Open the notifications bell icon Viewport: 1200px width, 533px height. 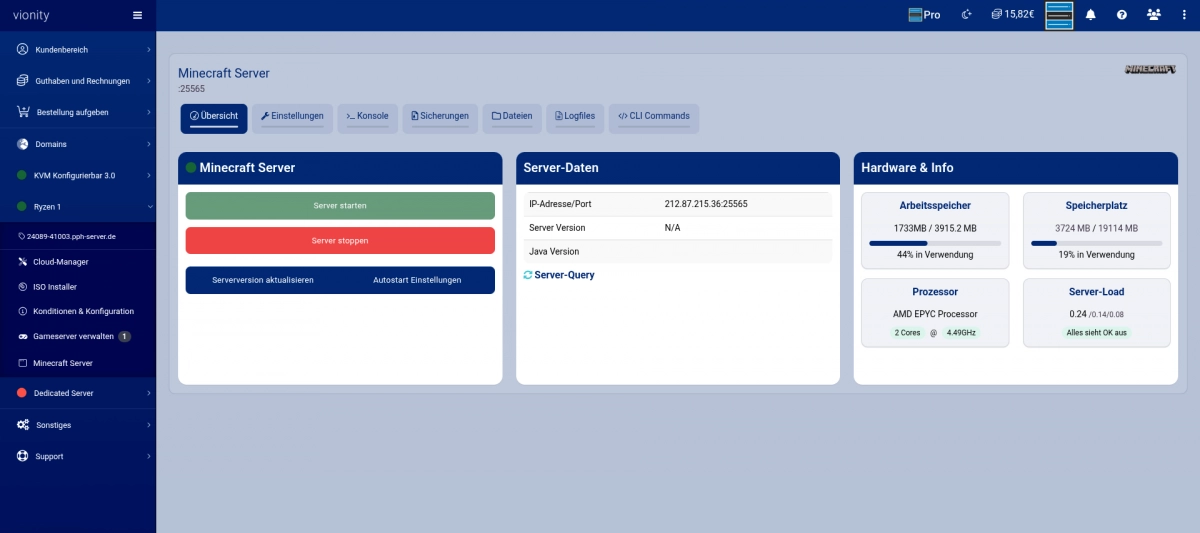click(x=1091, y=15)
